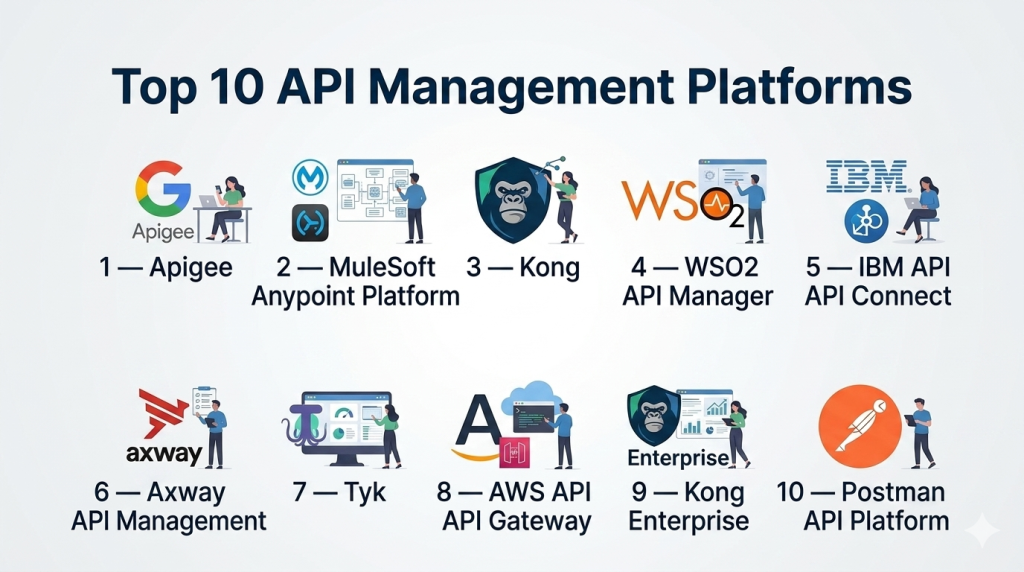The width and height of the screenshot is (1024, 572).
Task: Click the sparkle star in bottom corner
Action: [x=981, y=530]
